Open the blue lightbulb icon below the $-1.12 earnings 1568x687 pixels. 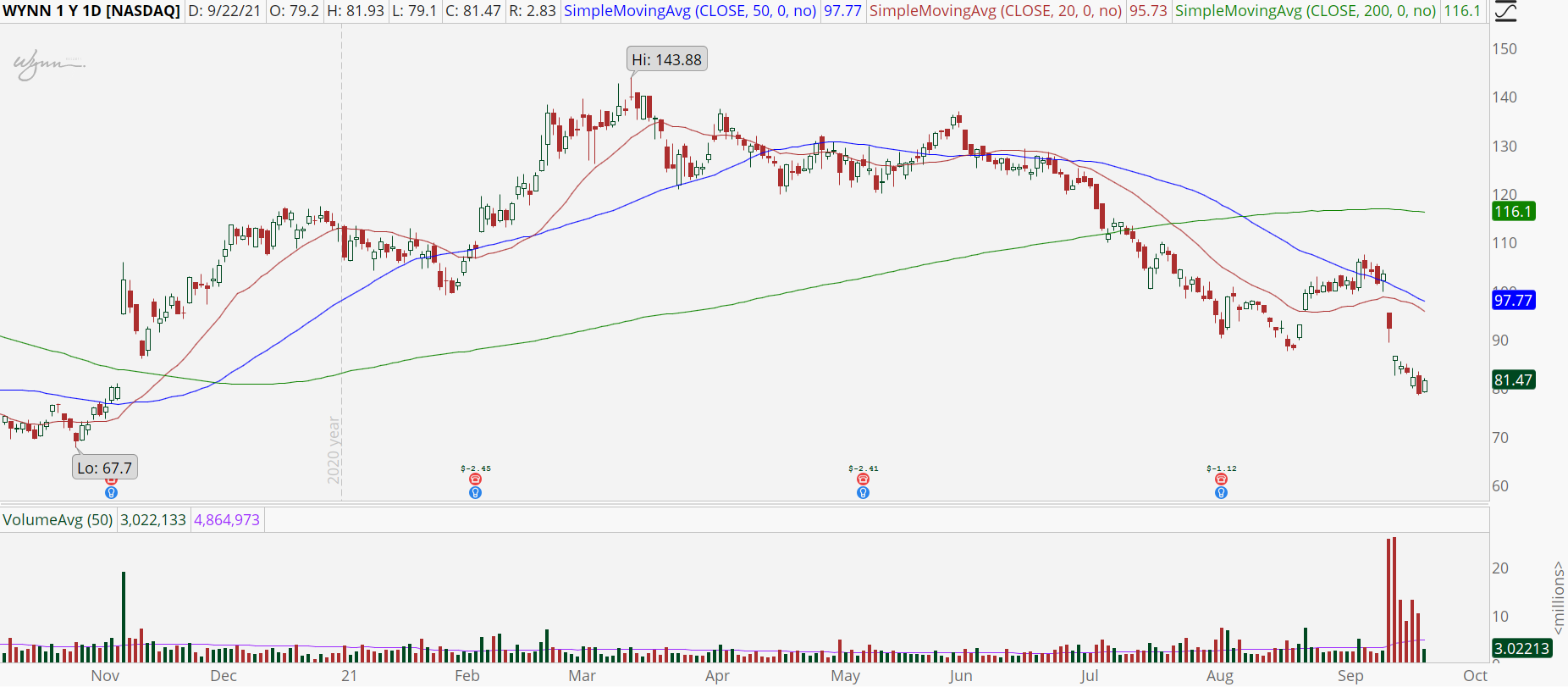1221,492
